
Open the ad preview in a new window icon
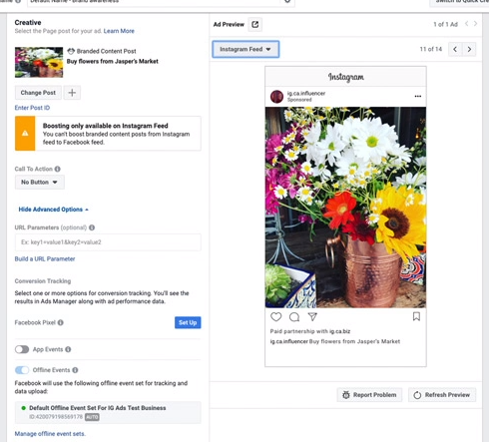coord(255,24)
